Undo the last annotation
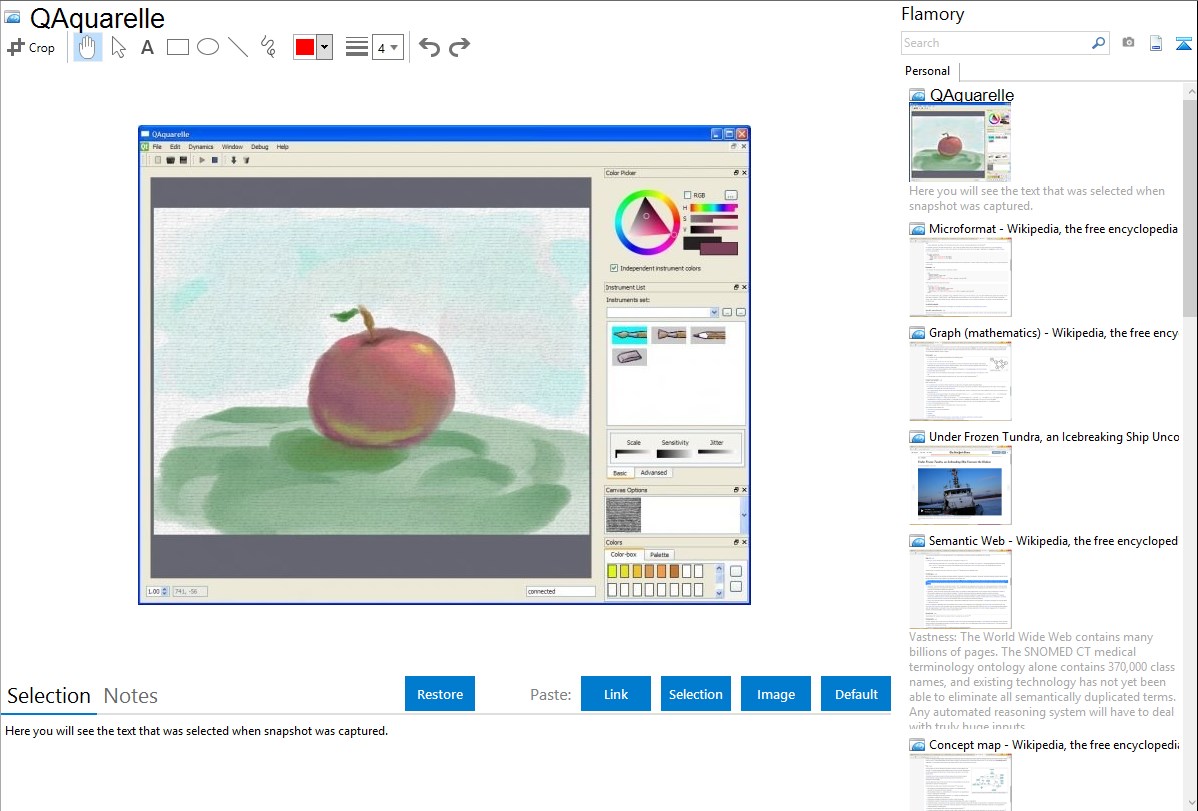The width and height of the screenshot is (1198, 811). point(429,47)
